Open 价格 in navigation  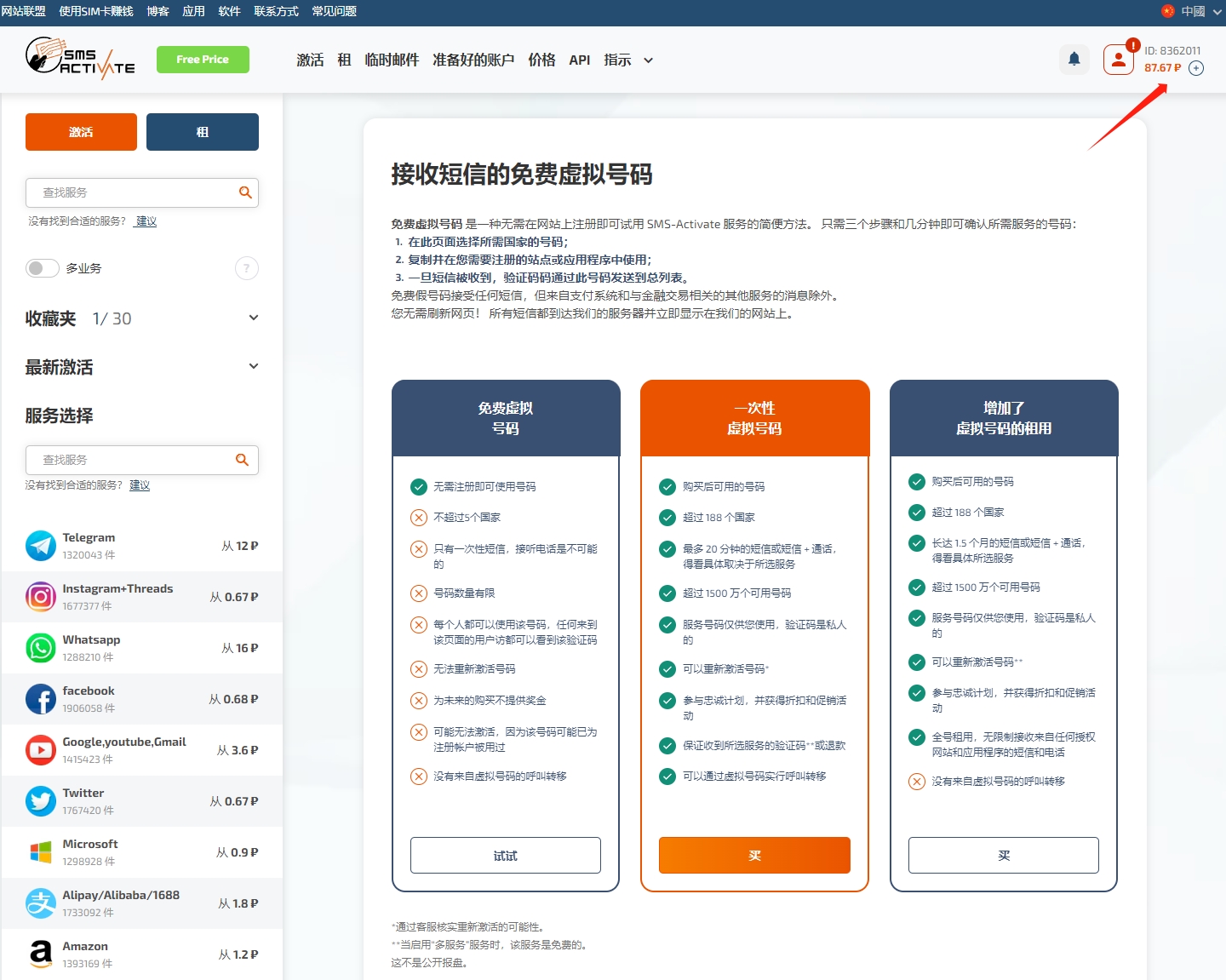pos(541,60)
